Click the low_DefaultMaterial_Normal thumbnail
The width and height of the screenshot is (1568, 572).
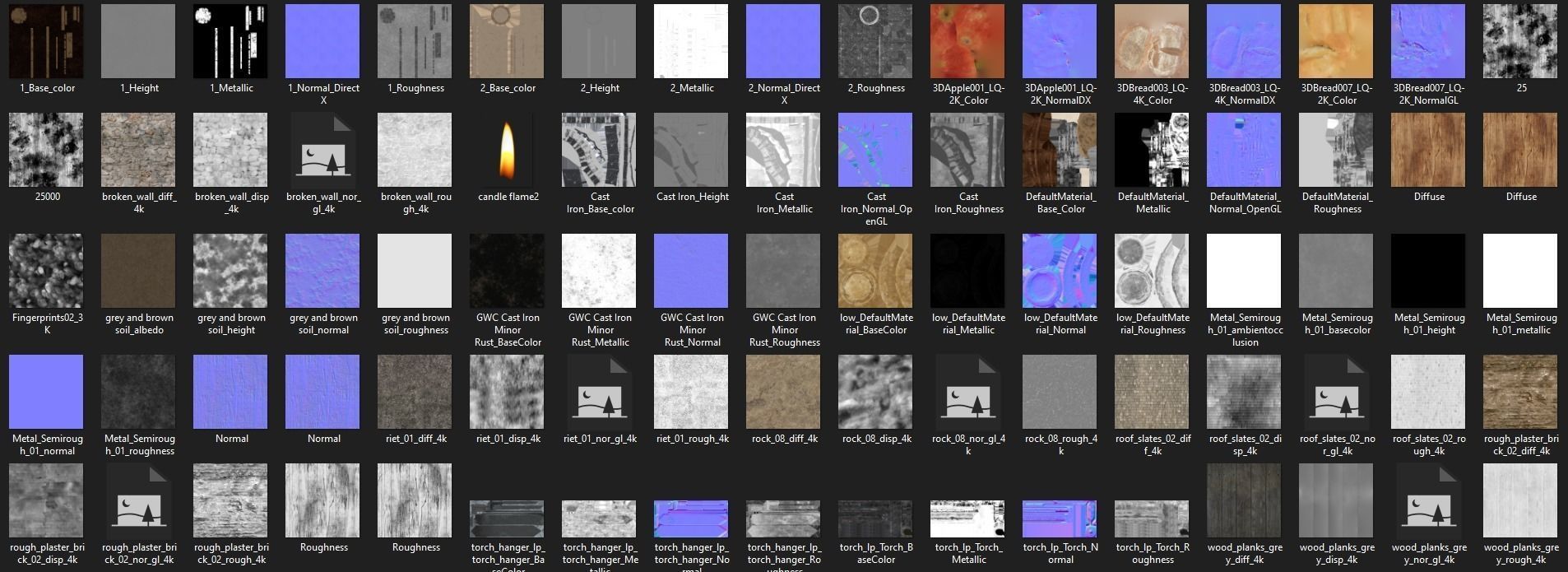1060,271
